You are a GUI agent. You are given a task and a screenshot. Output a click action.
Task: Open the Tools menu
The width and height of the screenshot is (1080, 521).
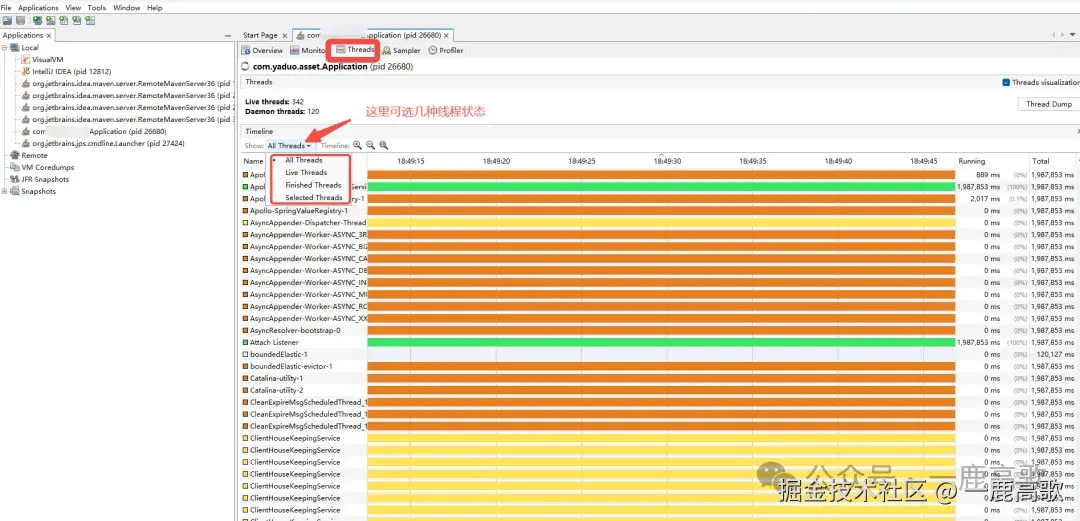(96, 8)
